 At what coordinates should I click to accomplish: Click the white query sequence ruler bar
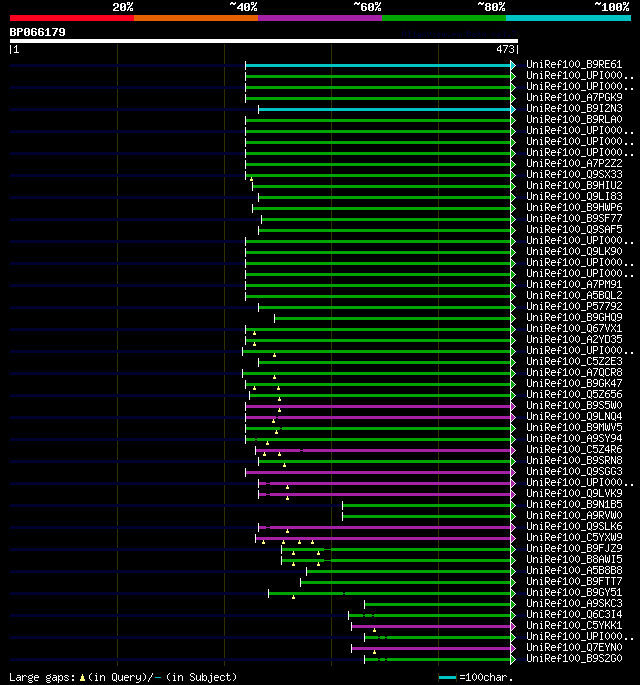click(x=264, y=41)
